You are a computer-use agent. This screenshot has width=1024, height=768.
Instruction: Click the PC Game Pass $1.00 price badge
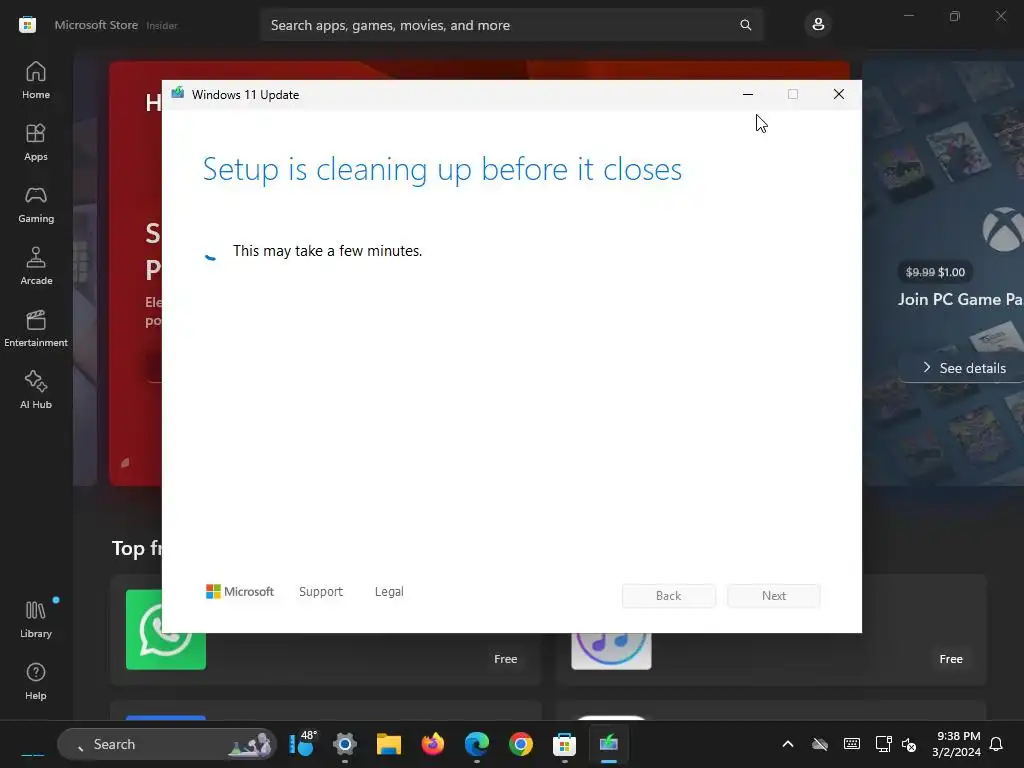pyautogui.click(x=935, y=272)
